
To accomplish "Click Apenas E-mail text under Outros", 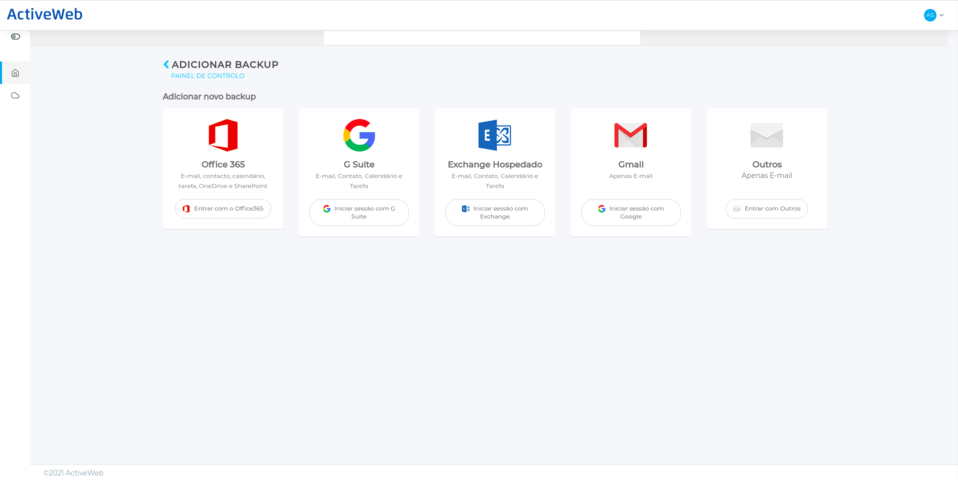I will (x=767, y=175).
